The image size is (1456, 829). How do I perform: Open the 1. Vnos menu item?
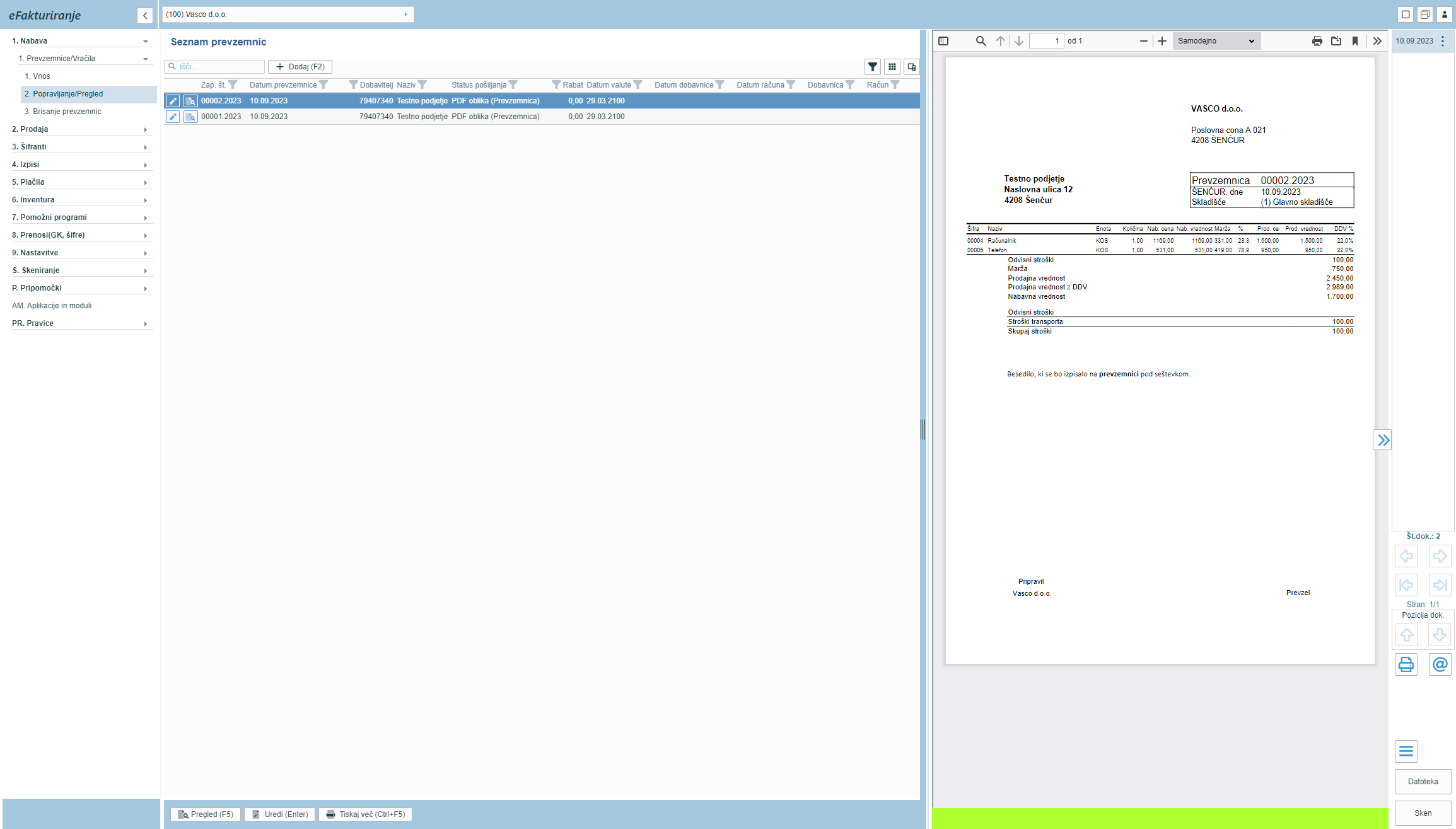tap(88, 76)
